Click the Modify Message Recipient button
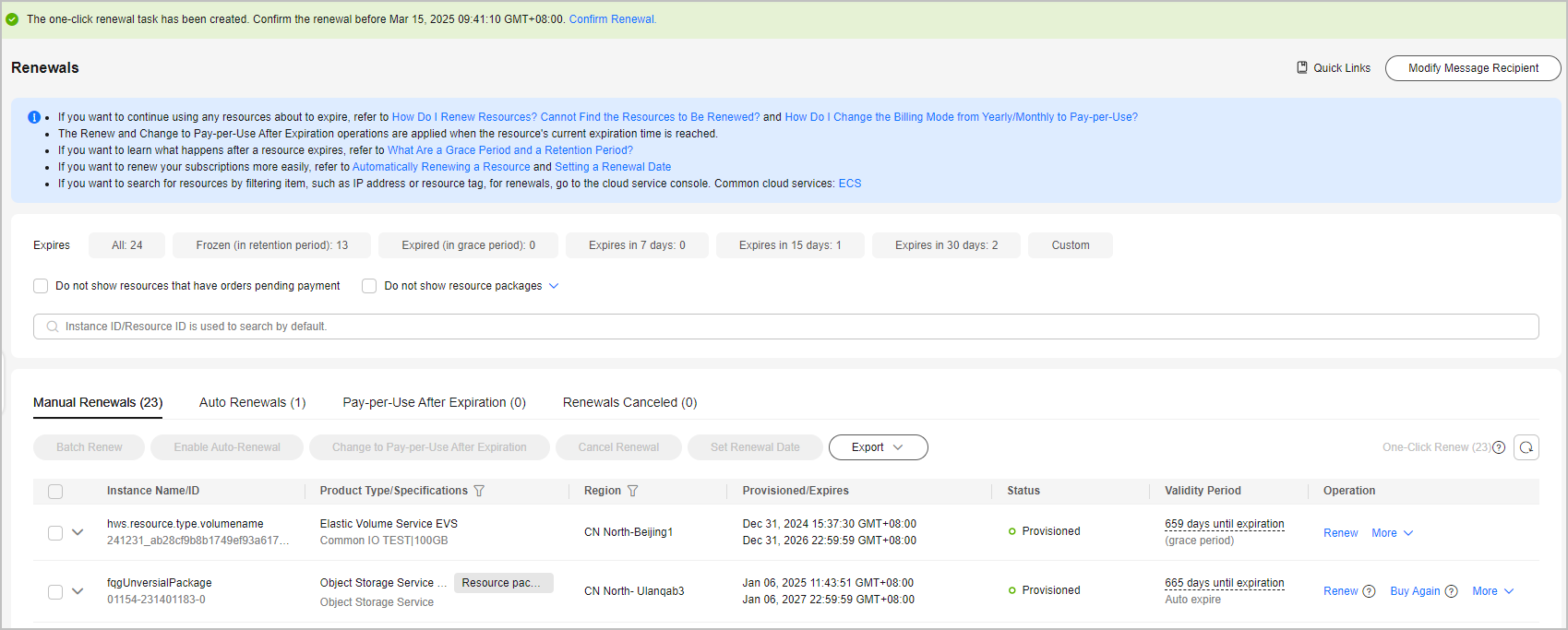Image resolution: width=1568 pixels, height=630 pixels. pyautogui.click(x=1473, y=68)
